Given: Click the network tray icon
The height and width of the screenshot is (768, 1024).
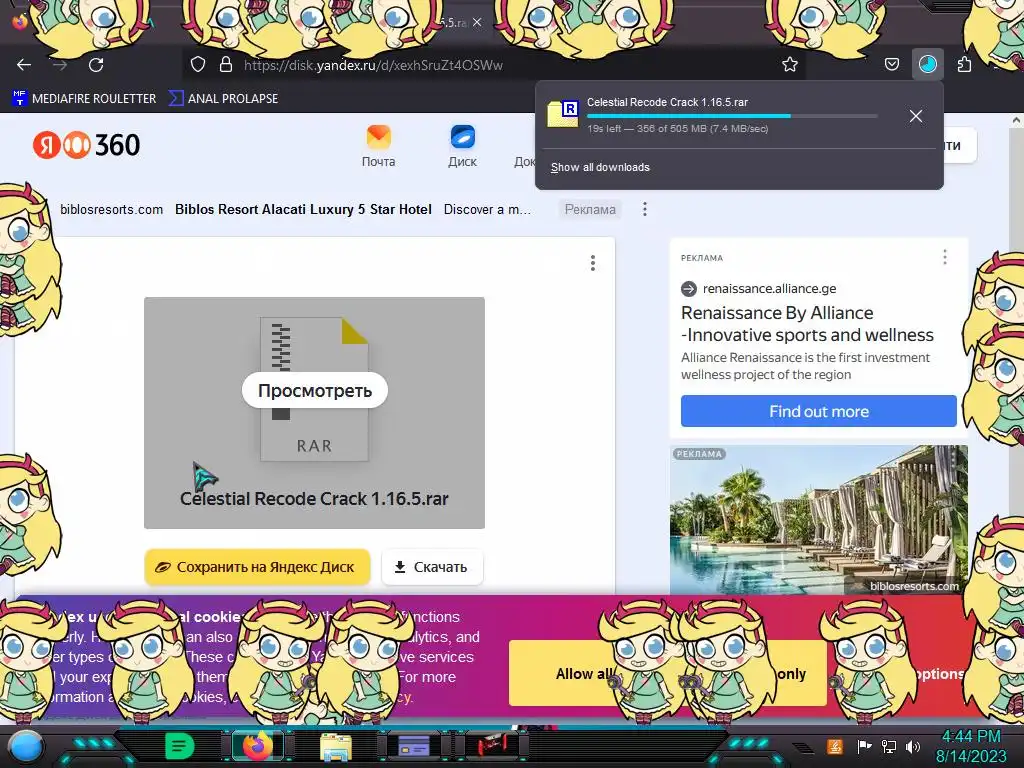Looking at the screenshot, I should (889, 746).
